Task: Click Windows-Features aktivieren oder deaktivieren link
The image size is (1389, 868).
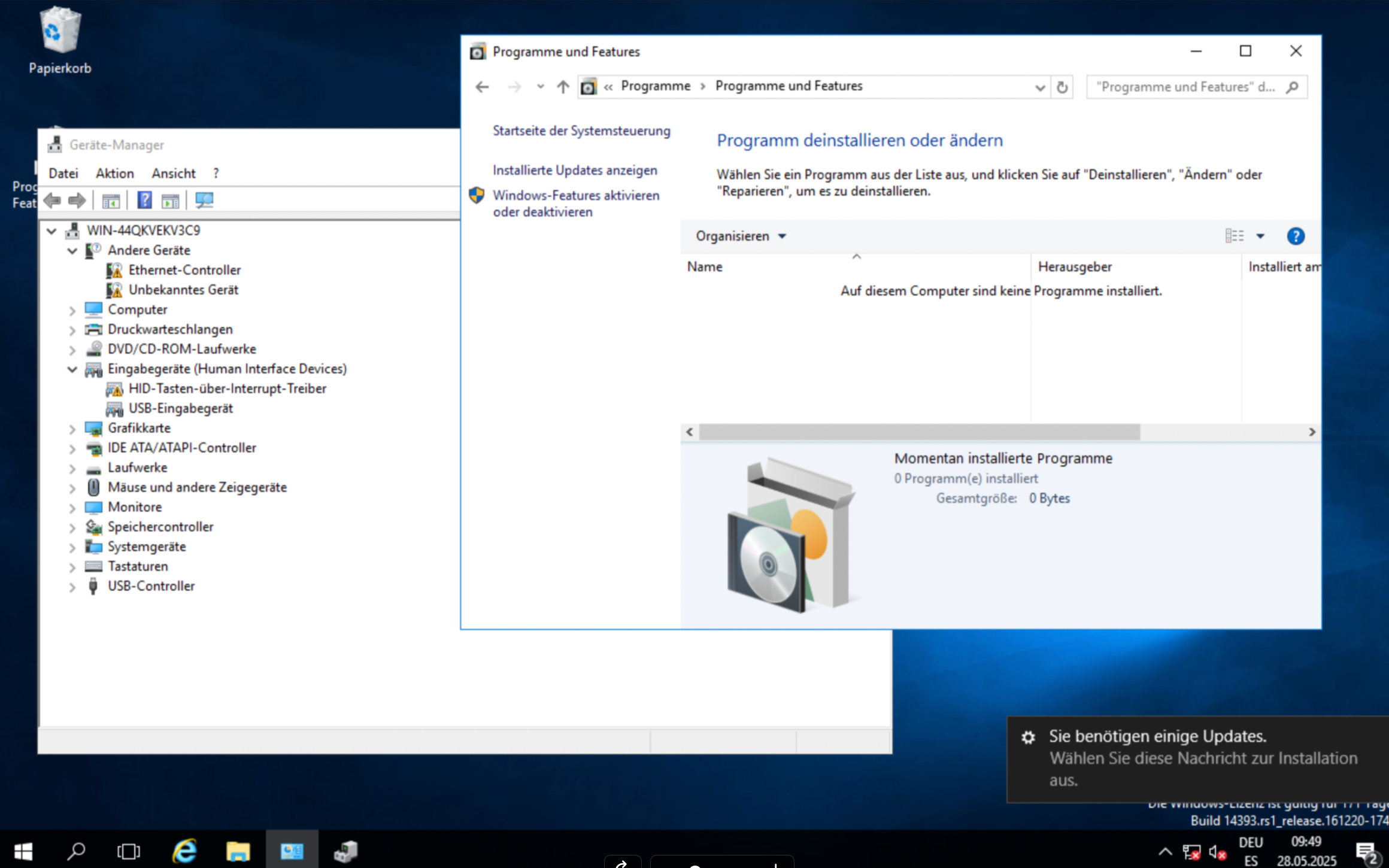Action: click(x=575, y=204)
